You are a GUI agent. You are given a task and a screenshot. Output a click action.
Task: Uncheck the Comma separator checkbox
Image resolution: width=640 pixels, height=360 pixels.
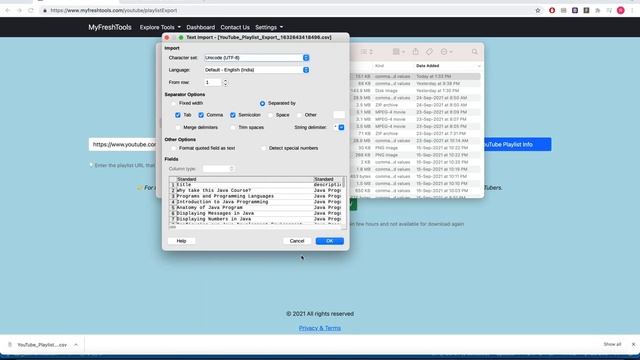(x=201, y=115)
